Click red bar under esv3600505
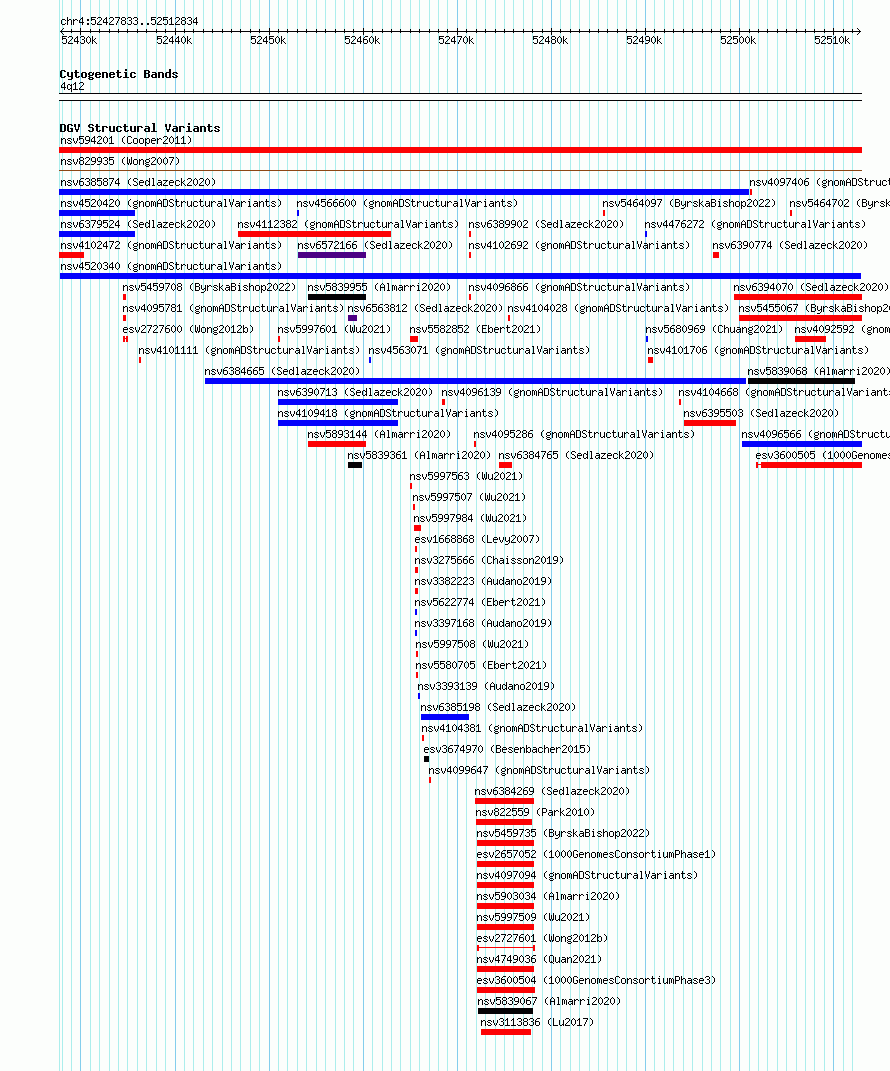This screenshot has width=890, height=1071. (809, 465)
